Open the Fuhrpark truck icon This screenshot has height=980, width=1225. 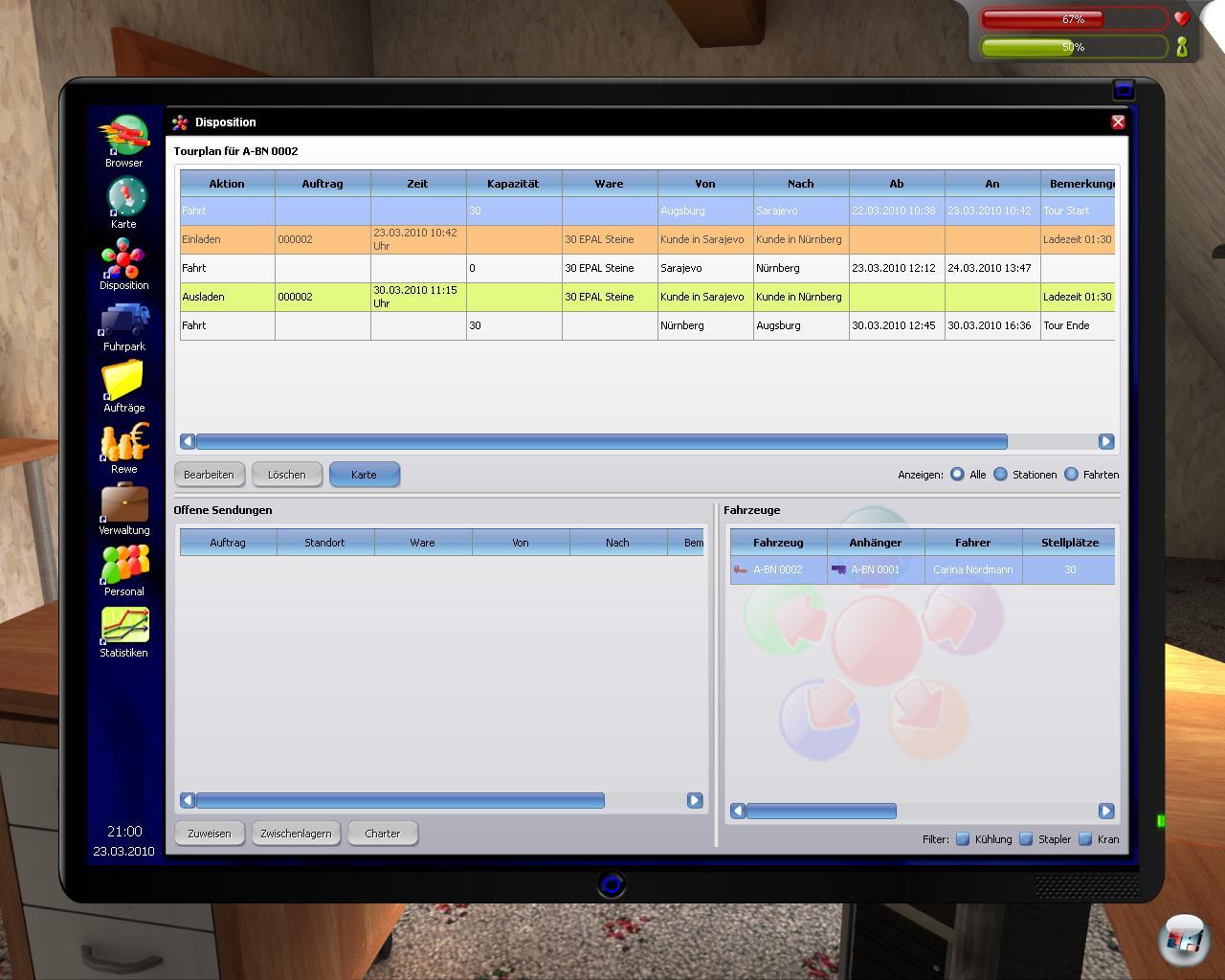124,321
